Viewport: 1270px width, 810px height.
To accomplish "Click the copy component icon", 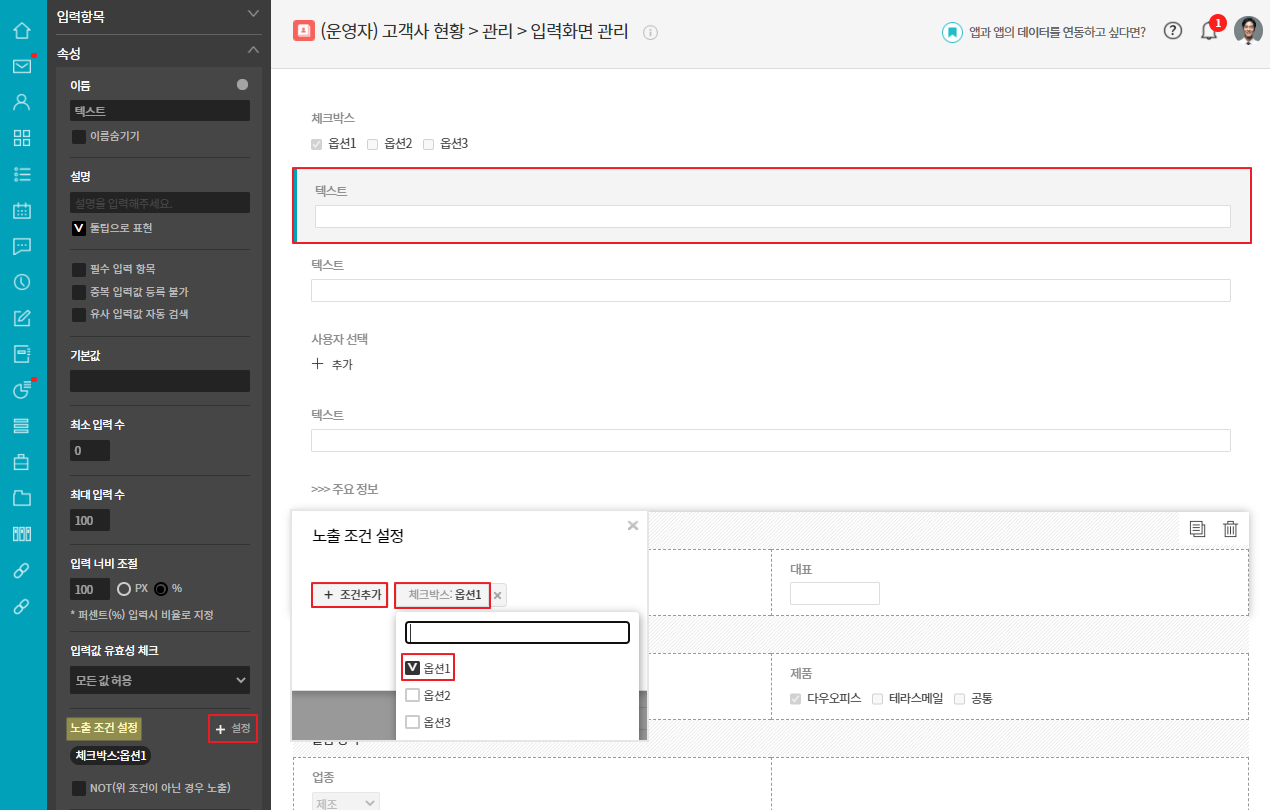I will tap(1197, 529).
